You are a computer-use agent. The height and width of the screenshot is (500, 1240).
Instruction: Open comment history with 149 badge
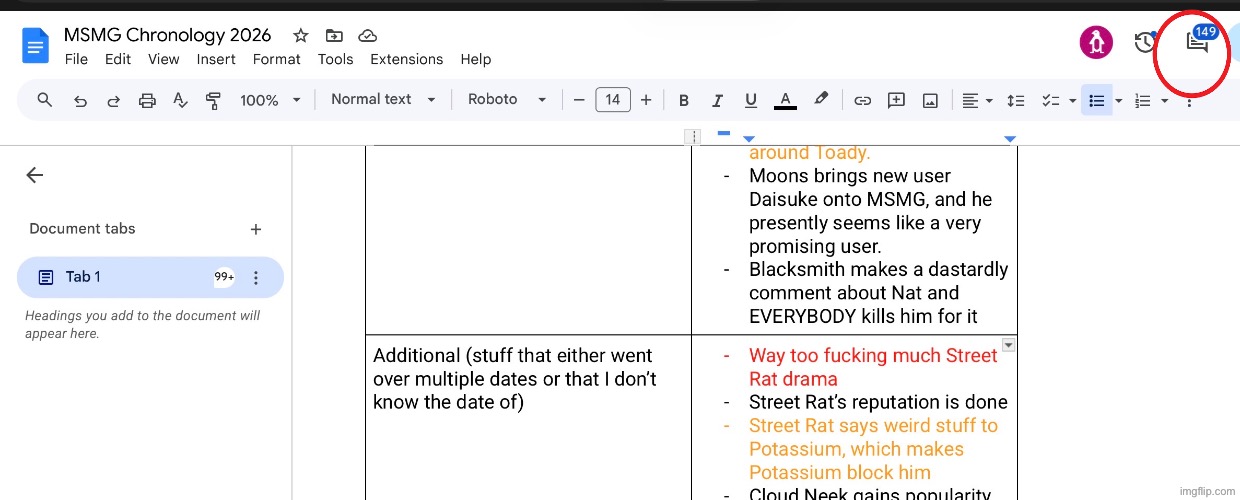(1196, 42)
